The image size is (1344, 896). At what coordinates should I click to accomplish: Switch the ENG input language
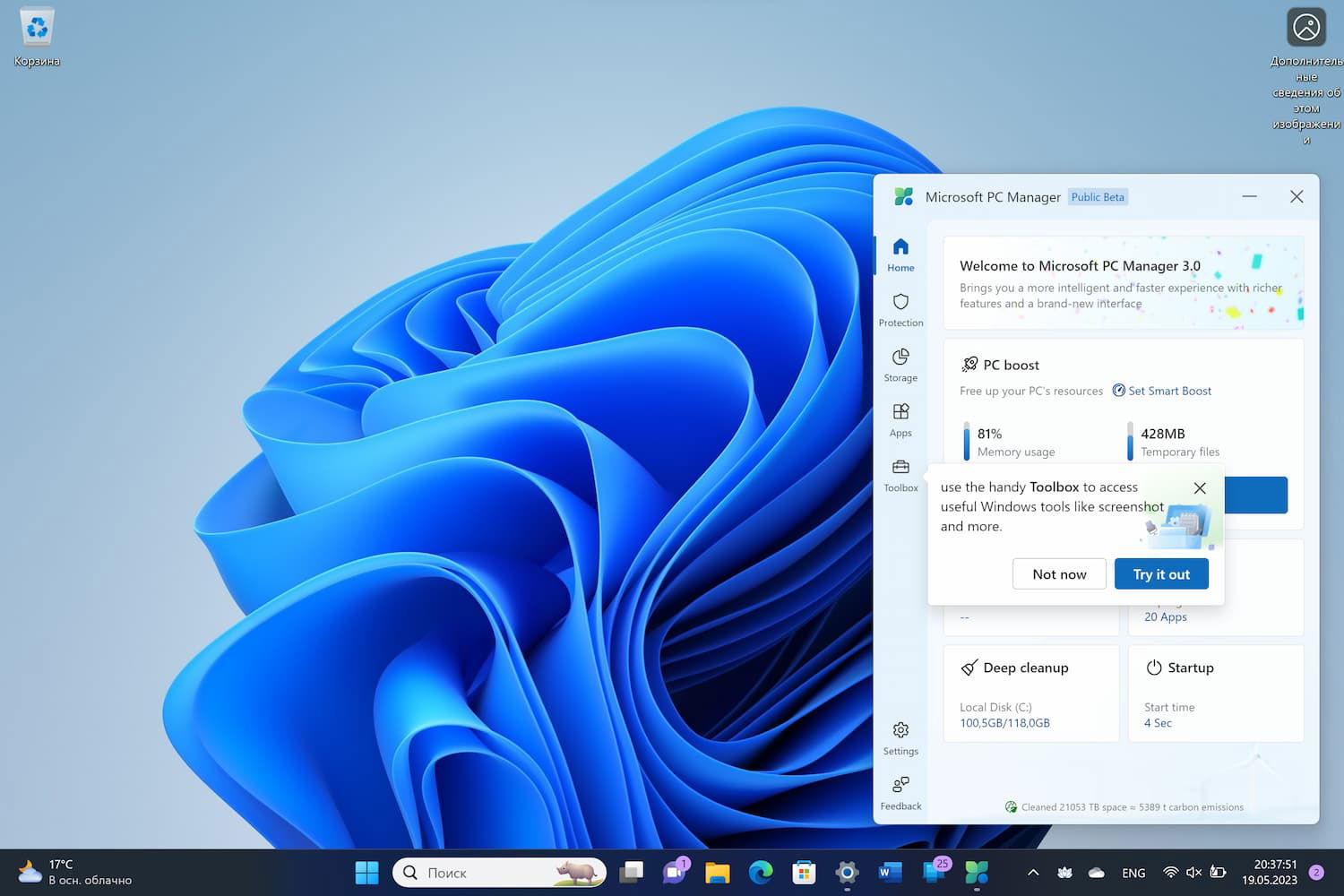point(1133,873)
